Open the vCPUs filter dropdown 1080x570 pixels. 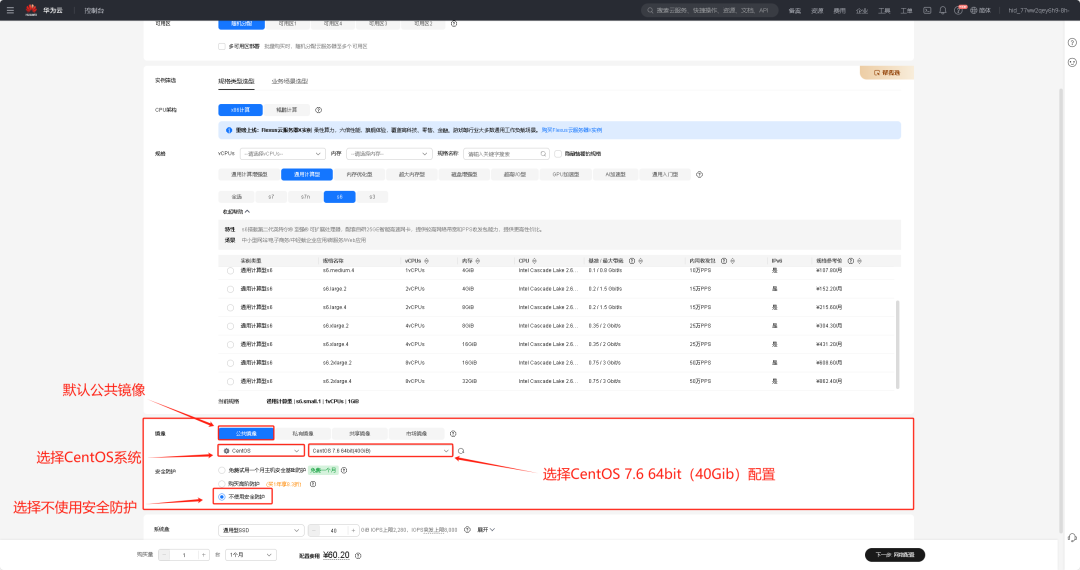[x=282, y=154]
